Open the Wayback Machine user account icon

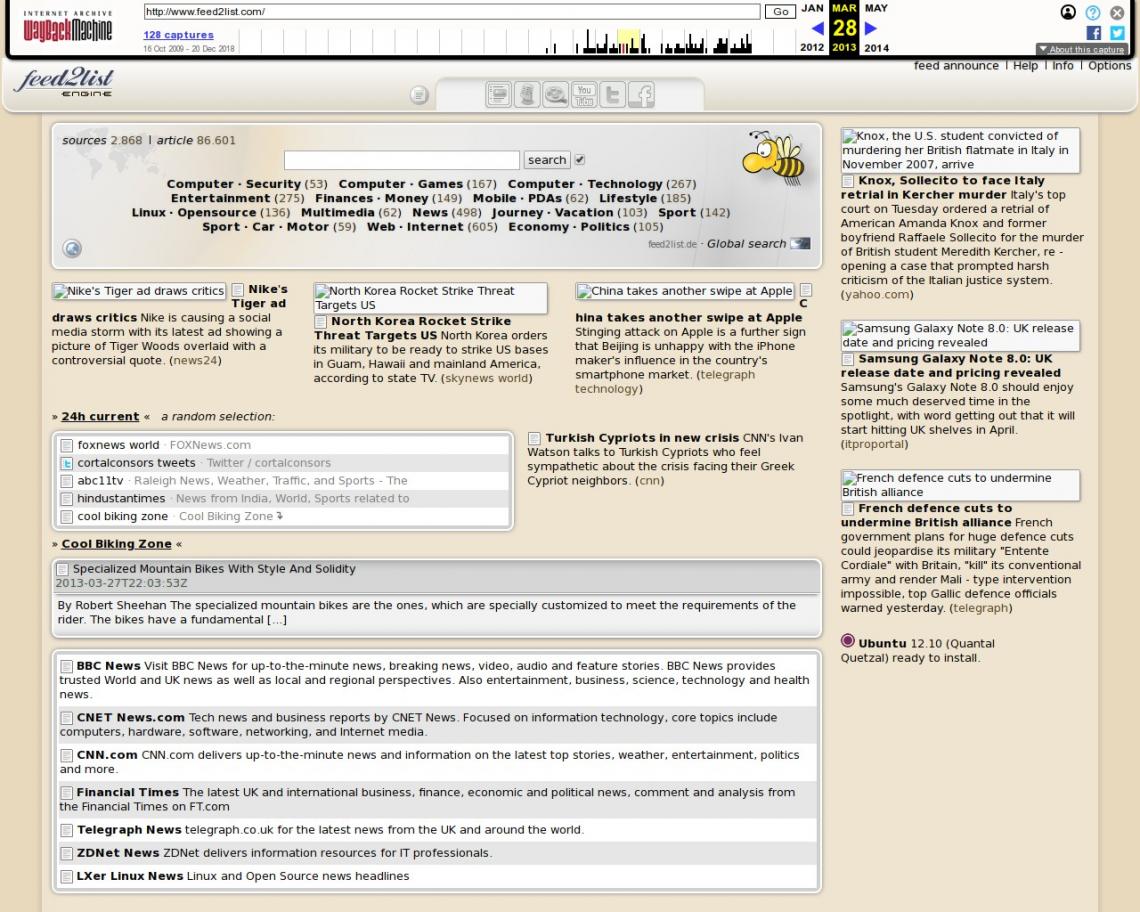point(1068,12)
